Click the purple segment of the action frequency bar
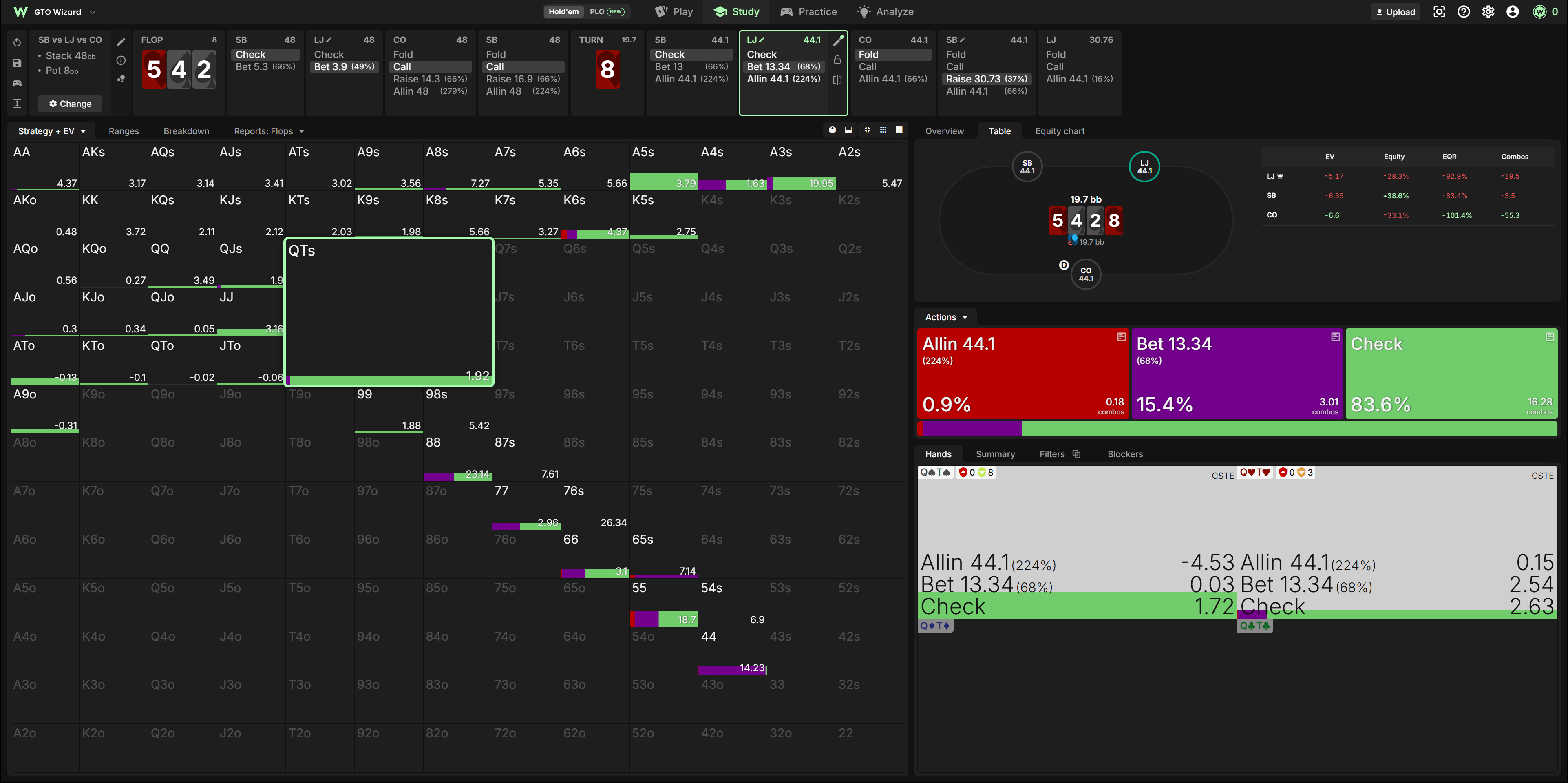The height and width of the screenshot is (783, 1568). (x=973, y=429)
